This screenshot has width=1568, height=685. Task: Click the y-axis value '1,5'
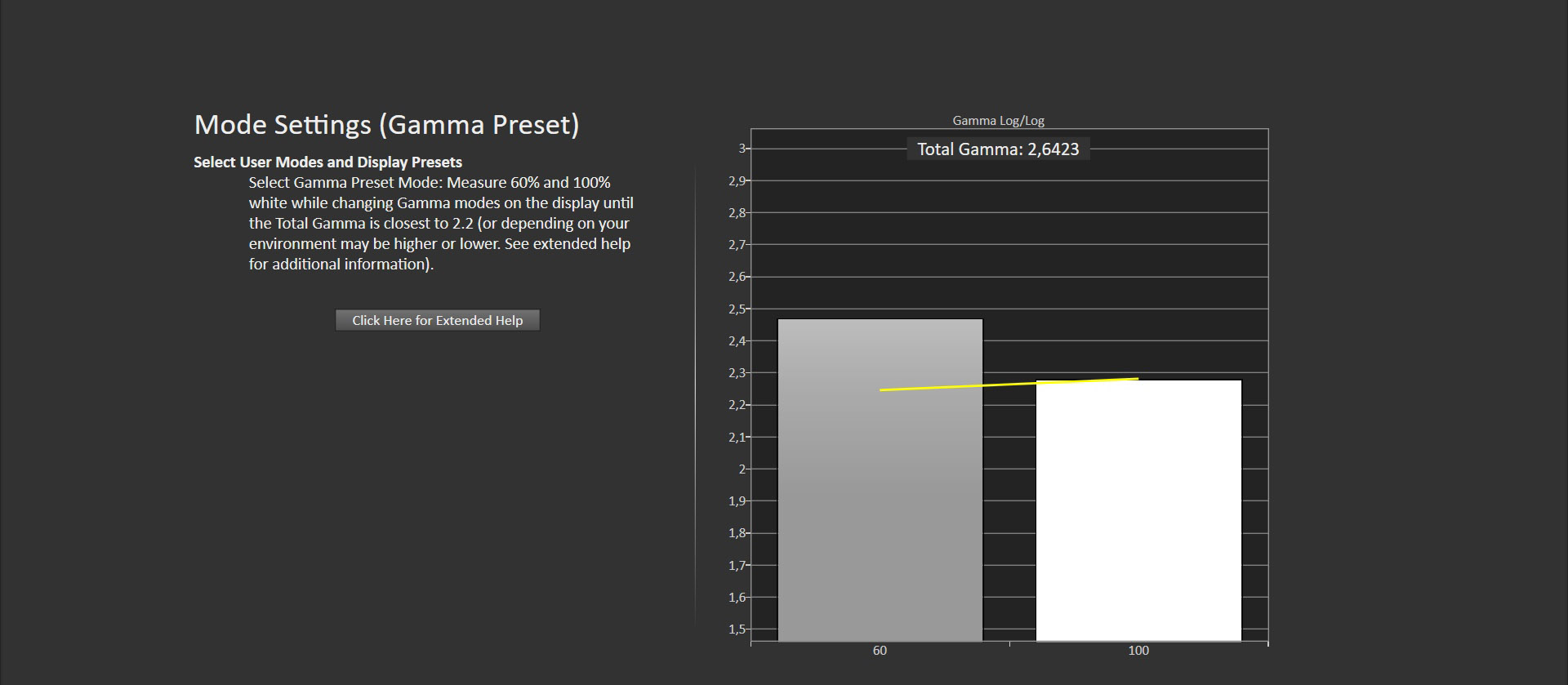pos(737,629)
